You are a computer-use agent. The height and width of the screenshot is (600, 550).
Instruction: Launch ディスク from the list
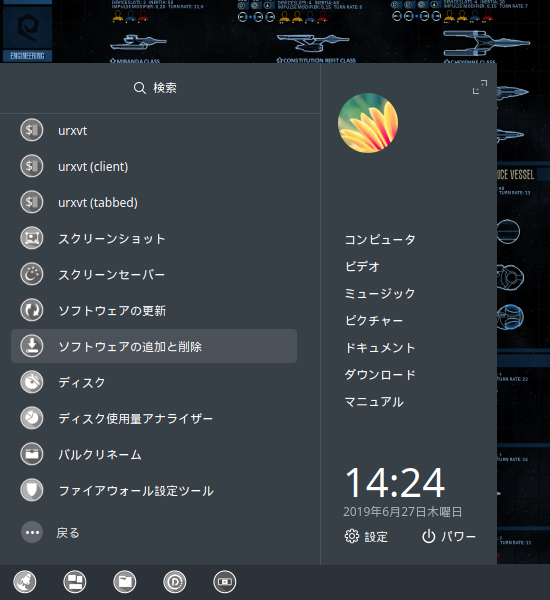click(154, 382)
